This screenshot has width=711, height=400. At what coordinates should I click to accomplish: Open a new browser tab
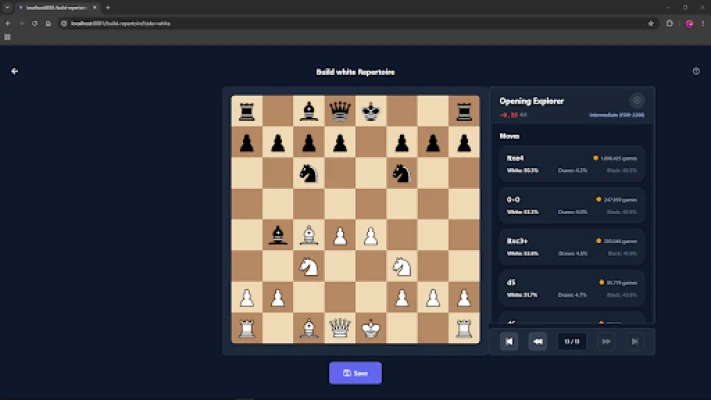tap(108, 7)
